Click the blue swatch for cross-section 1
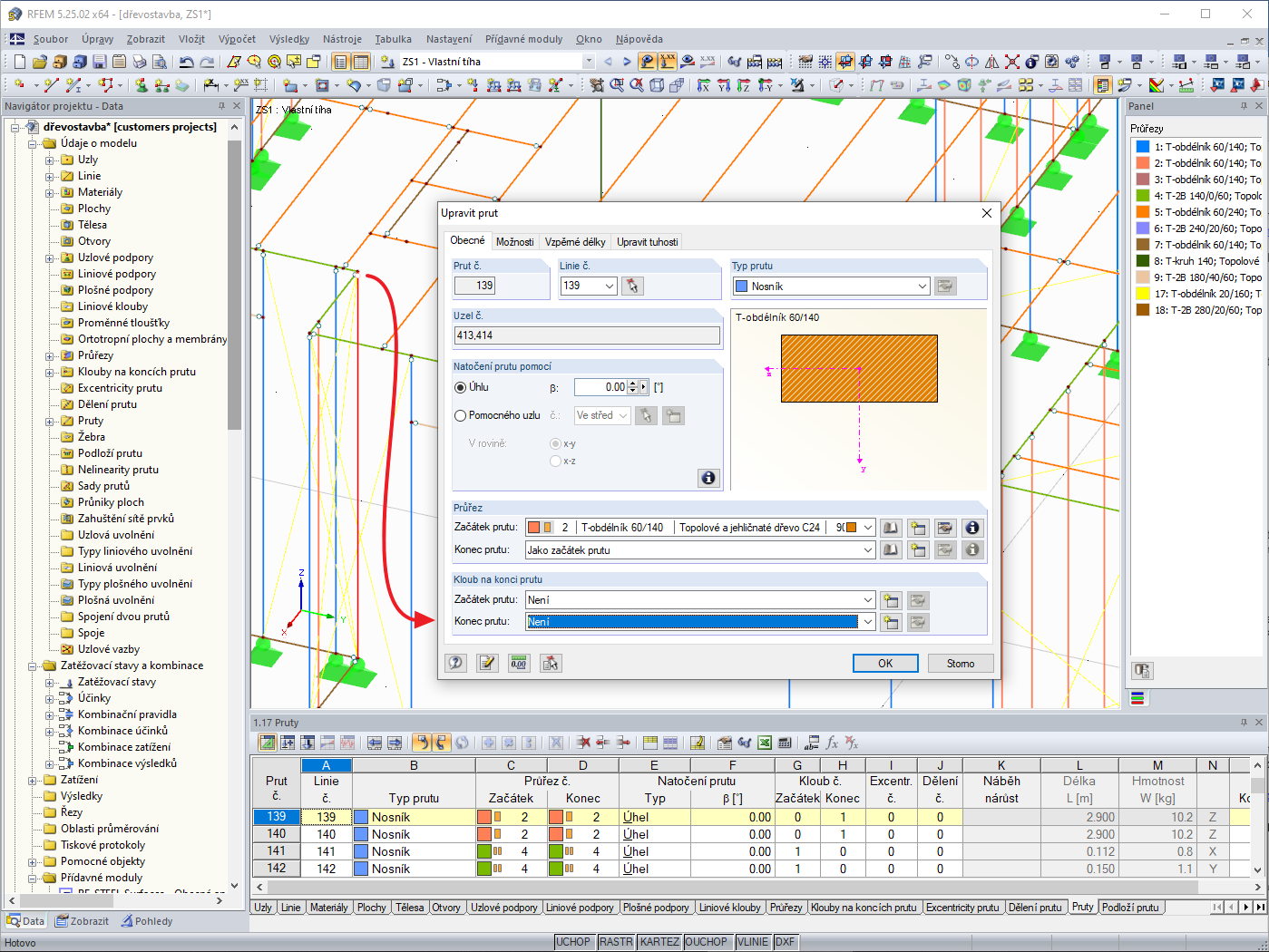Image resolution: width=1269 pixels, height=952 pixels. (x=1143, y=147)
